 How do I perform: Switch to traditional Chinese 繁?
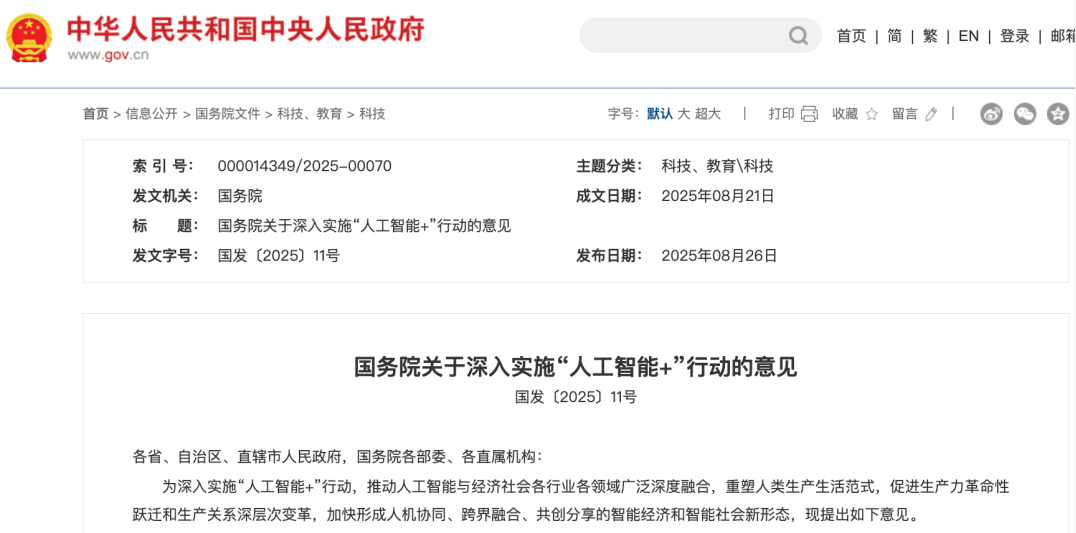pyautogui.click(x=931, y=36)
